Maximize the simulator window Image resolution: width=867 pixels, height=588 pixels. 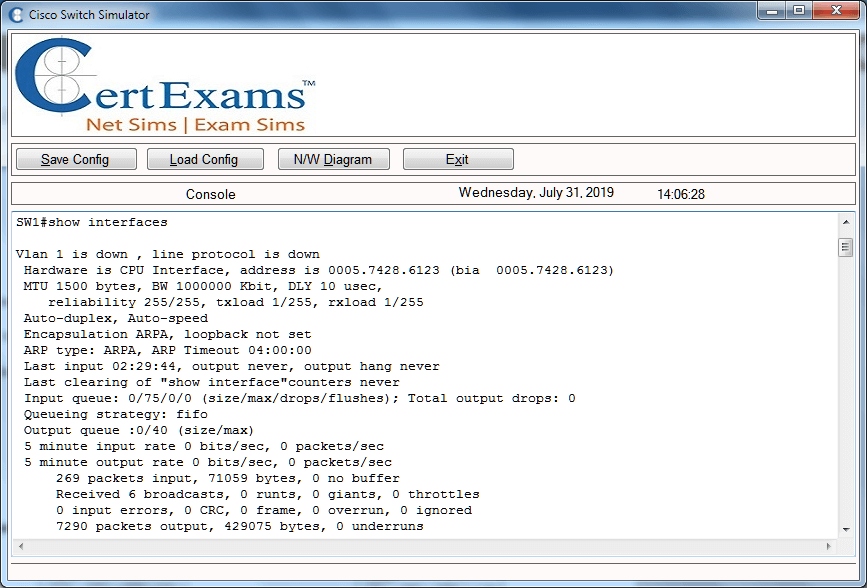(799, 10)
